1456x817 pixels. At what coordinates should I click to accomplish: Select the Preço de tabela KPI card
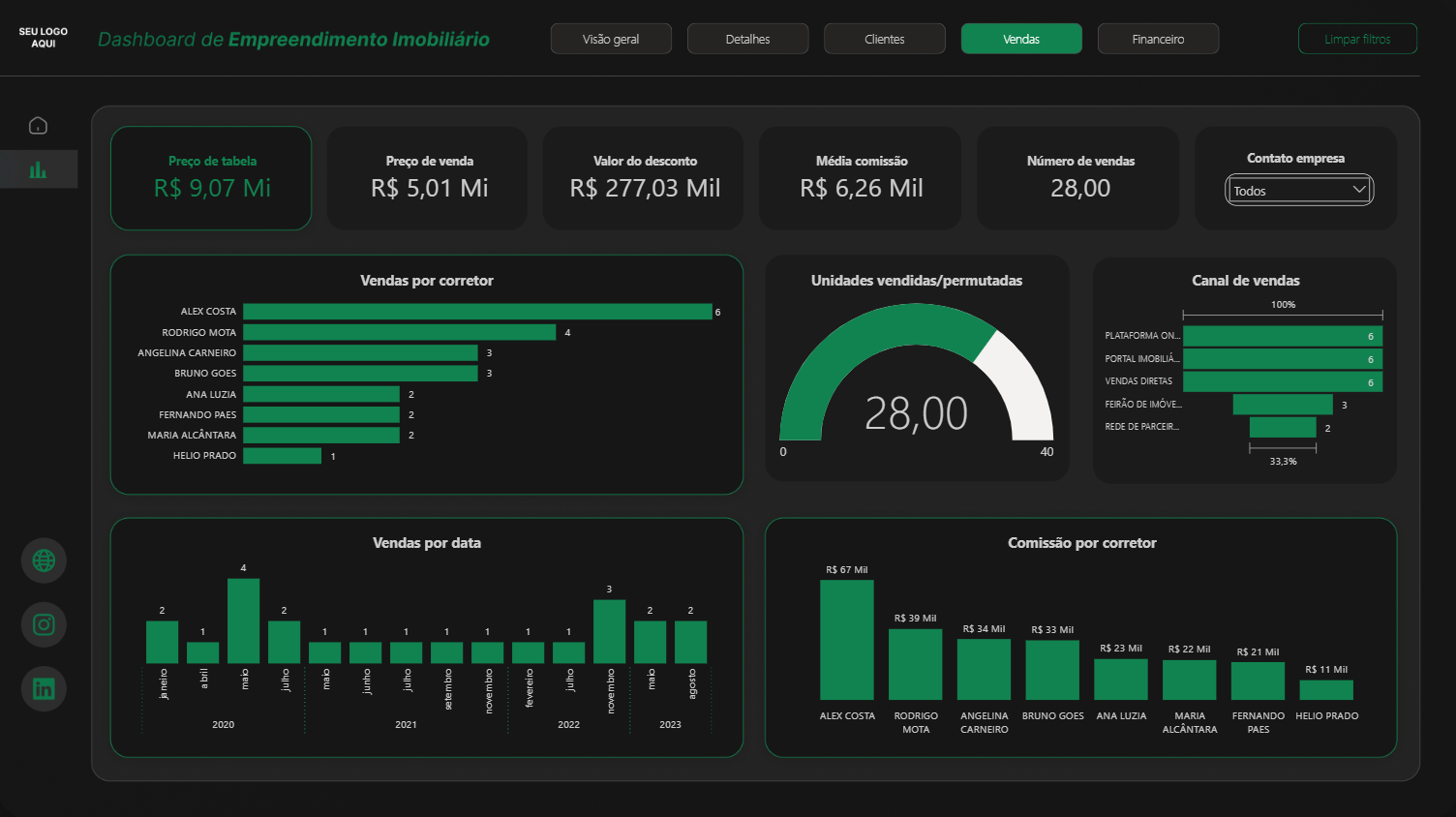click(211, 178)
